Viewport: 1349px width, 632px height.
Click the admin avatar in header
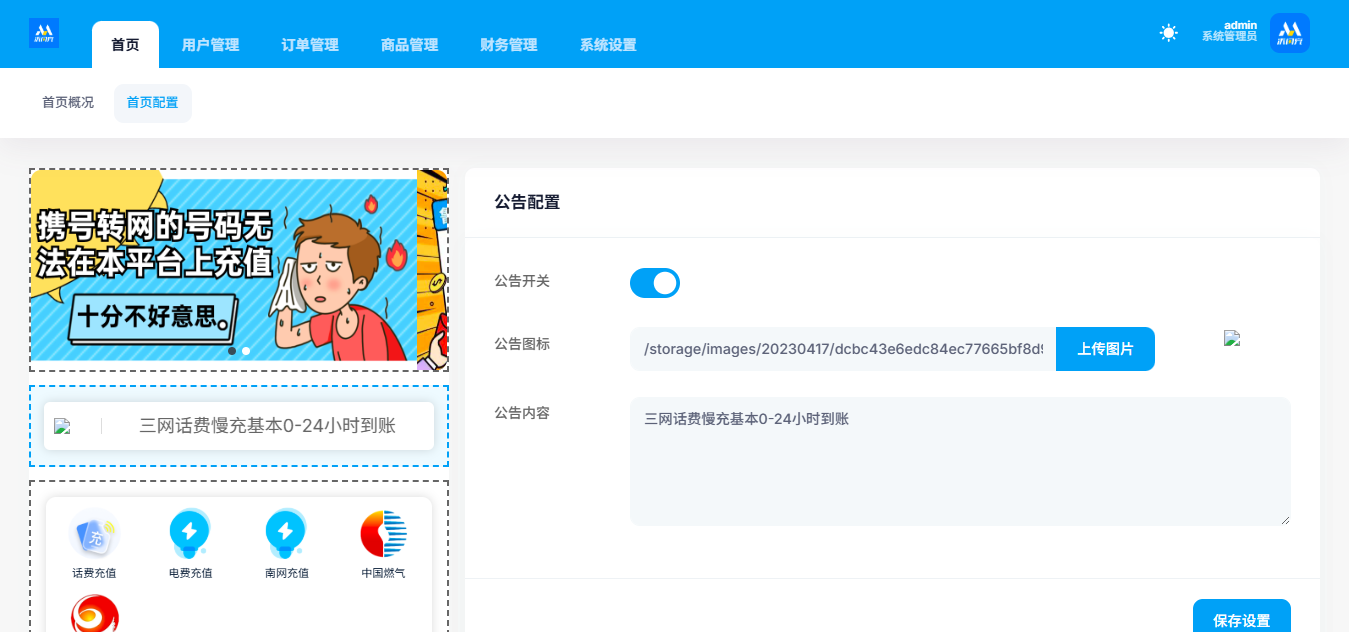1289,33
